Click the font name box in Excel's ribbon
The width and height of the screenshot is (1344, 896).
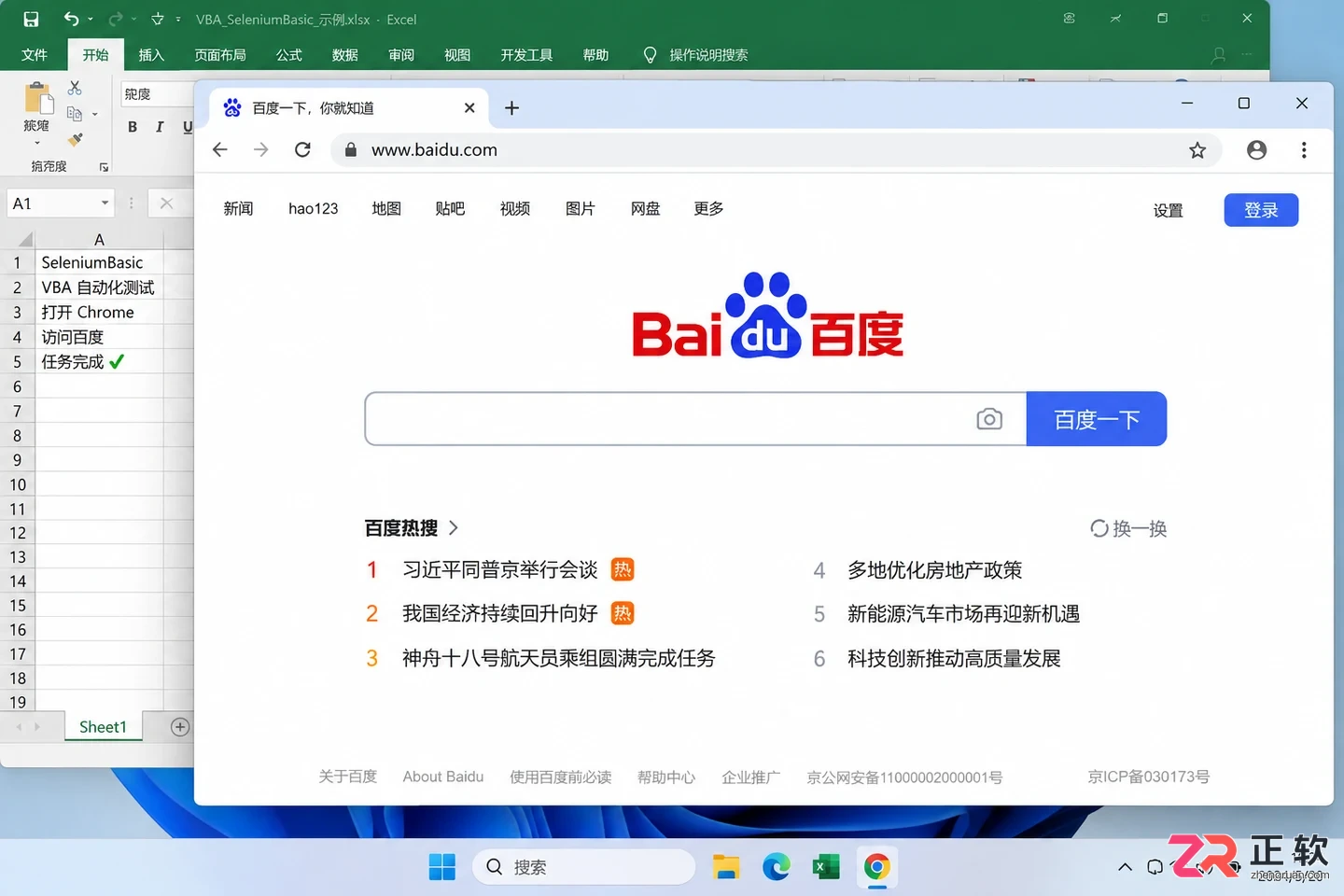coord(157,94)
